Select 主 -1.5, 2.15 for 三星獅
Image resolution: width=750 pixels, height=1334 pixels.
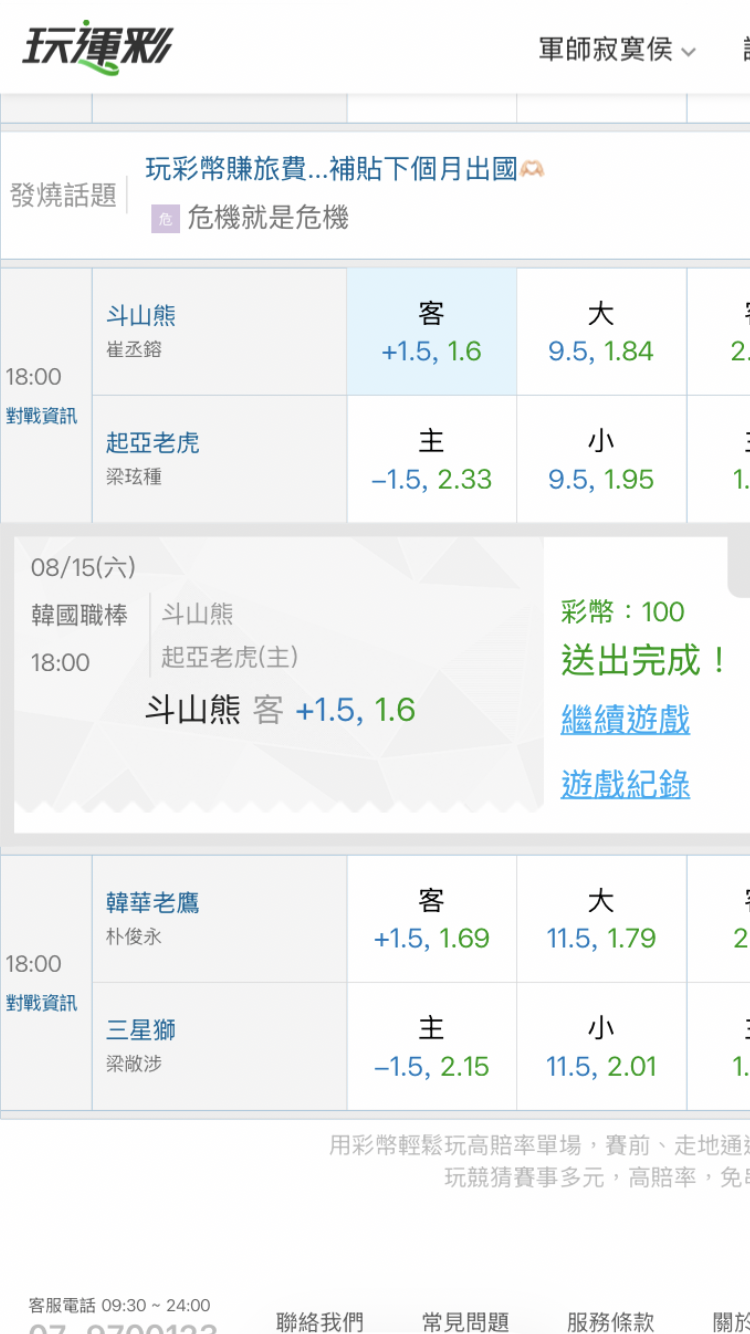(432, 1046)
